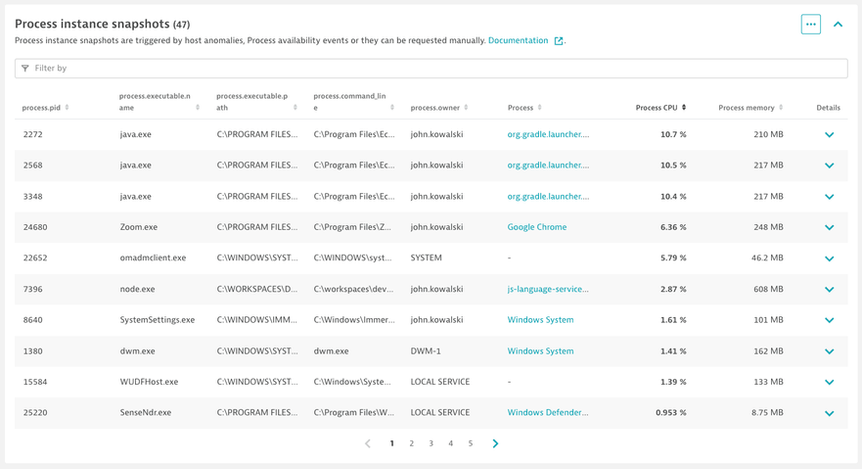The height and width of the screenshot is (469, 862).
Task: Go to page 3 of results
Action: (x=431, y=443)
